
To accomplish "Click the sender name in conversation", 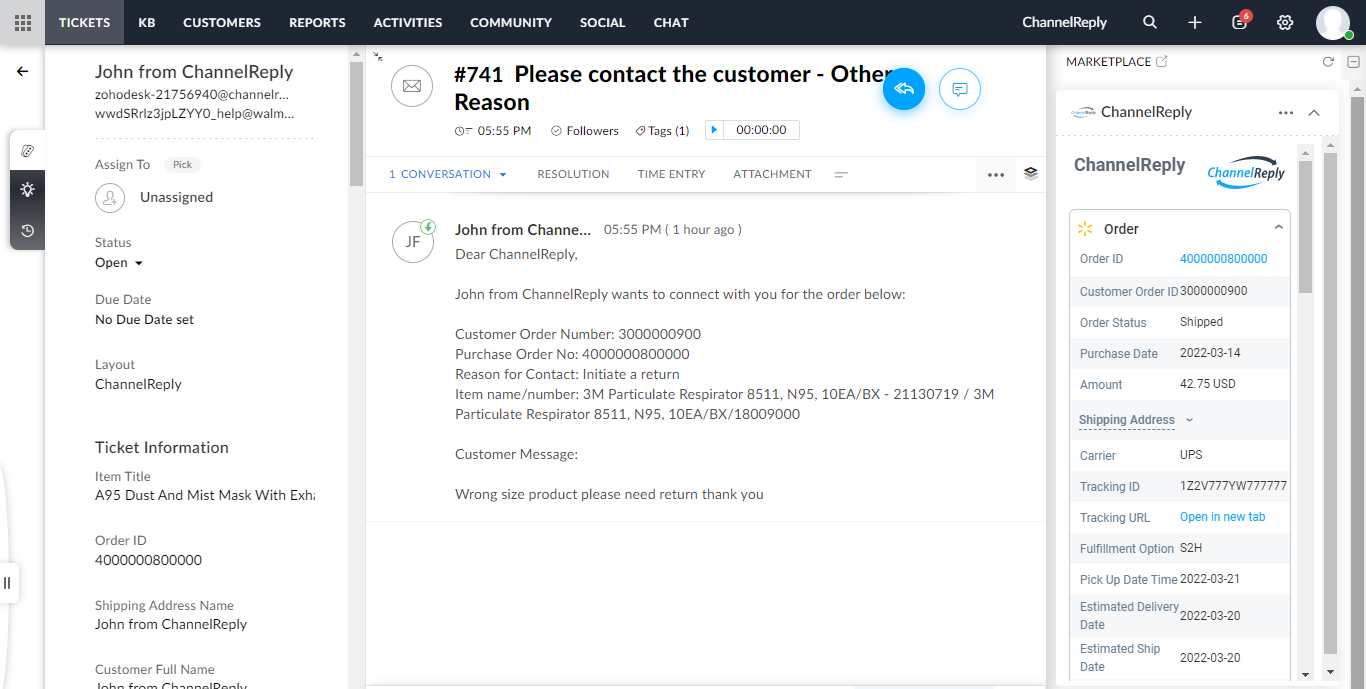I will click(523, 230).
